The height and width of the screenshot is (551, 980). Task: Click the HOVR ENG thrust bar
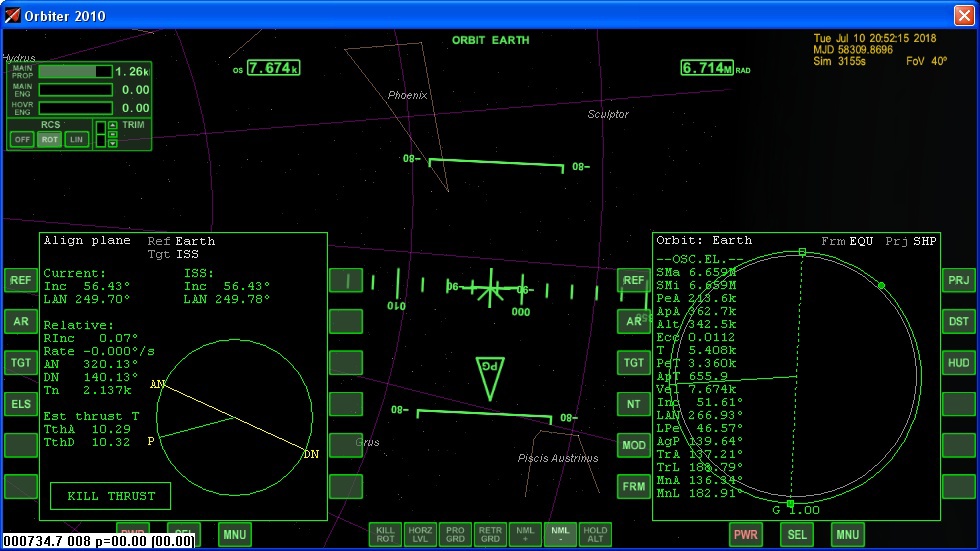pyautogui.click(x=76, y=107)
